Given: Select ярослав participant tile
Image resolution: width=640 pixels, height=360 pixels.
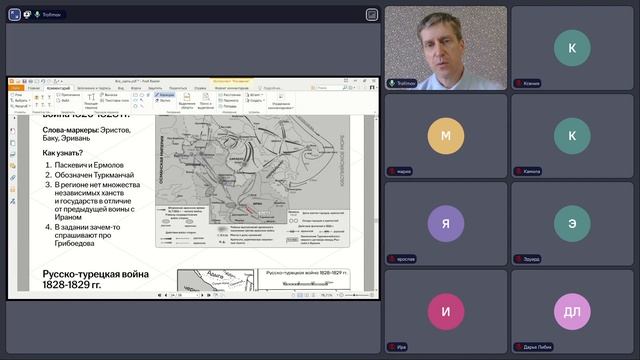Looking at the screenshot, I should coord(446,224).
